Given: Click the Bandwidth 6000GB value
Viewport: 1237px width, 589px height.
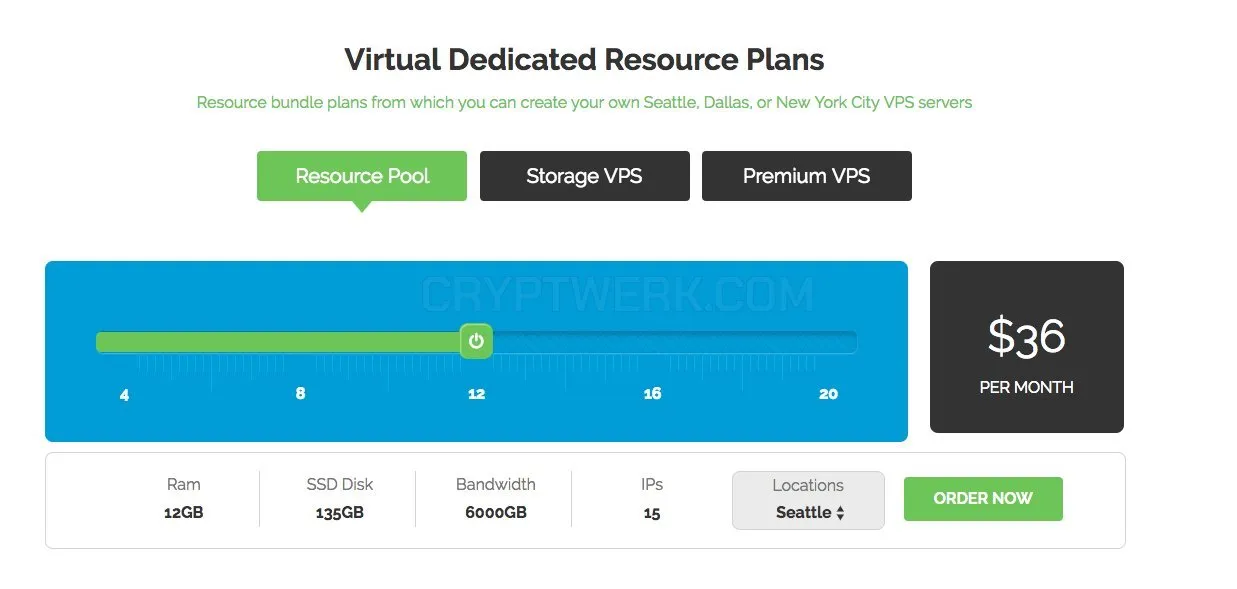Looking at the screenshot, I should (x=496, y=513).
